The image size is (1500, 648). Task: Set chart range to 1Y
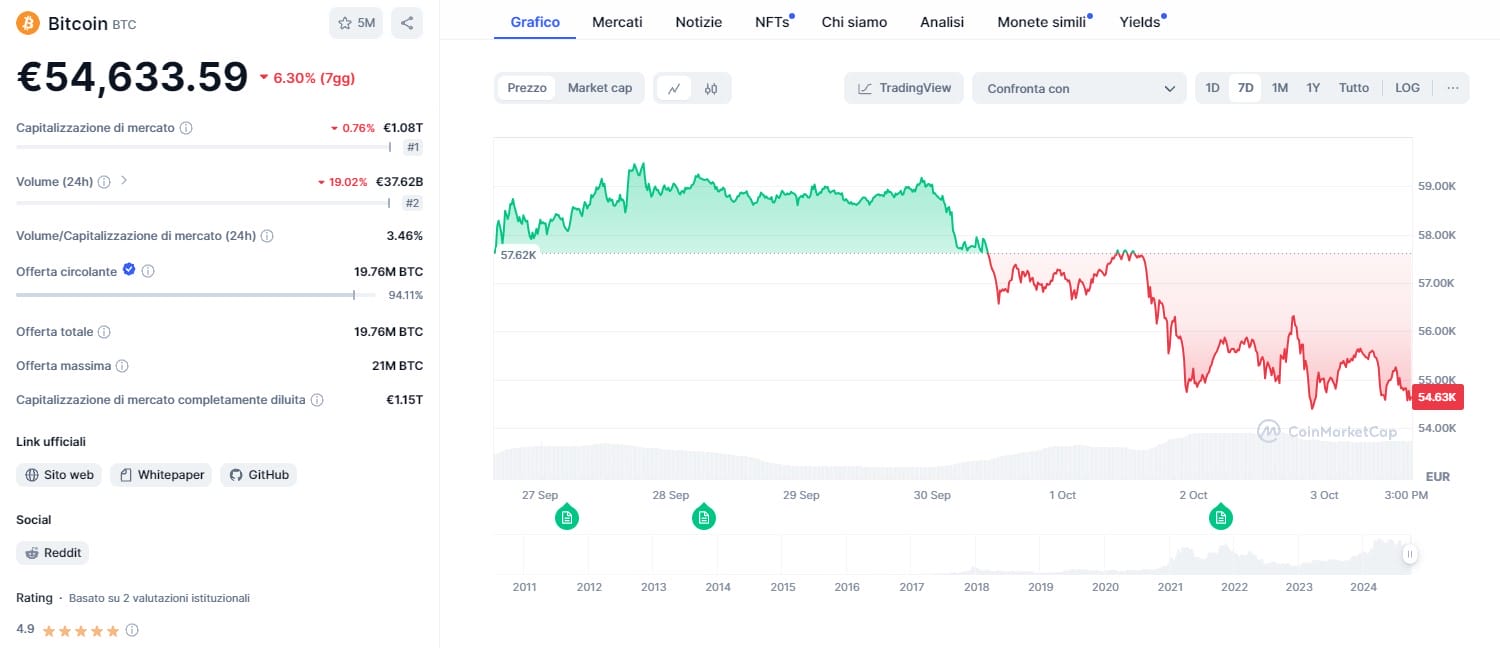1313,88
